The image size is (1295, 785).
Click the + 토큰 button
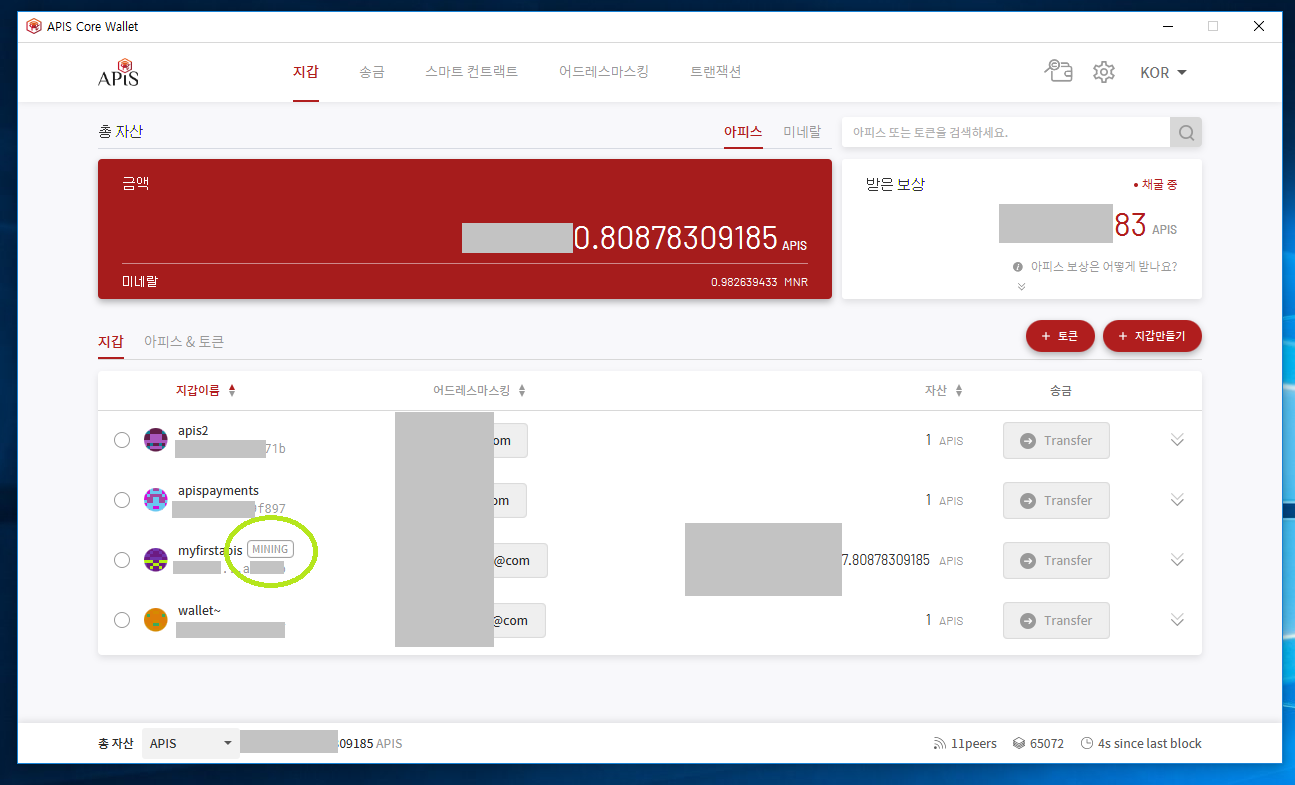(1060, 337)
